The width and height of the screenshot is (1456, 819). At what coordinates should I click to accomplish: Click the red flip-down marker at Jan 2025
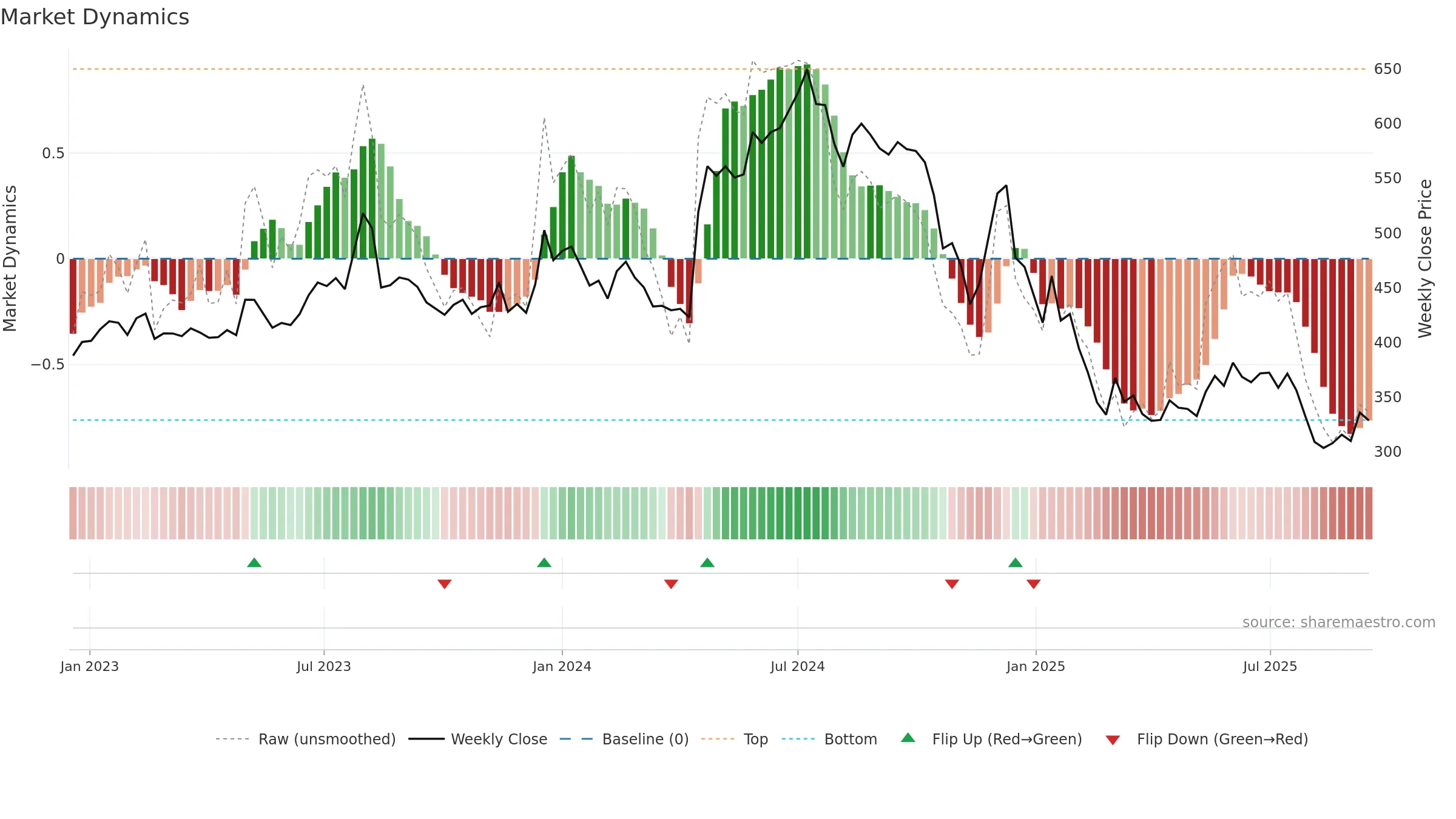pos(1034,584)
